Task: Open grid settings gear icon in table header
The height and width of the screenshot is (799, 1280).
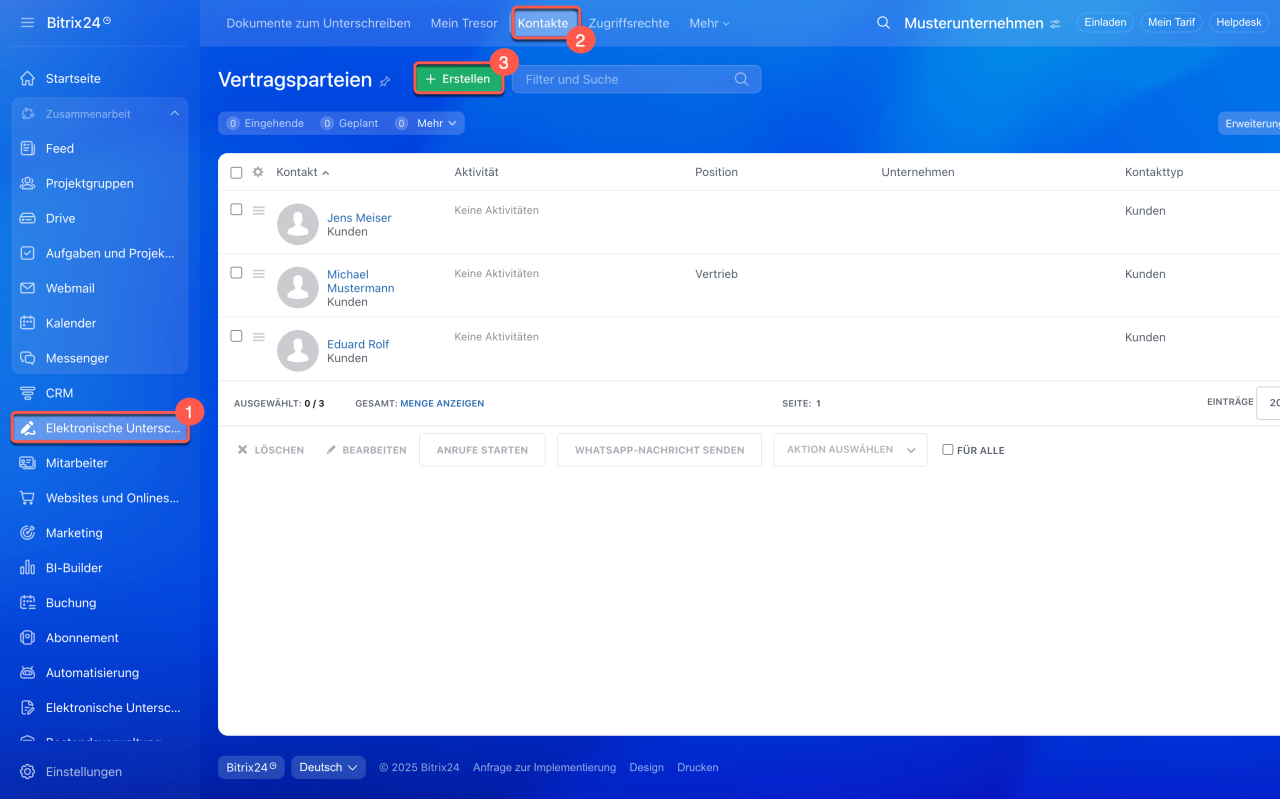Action: [258, 172]
